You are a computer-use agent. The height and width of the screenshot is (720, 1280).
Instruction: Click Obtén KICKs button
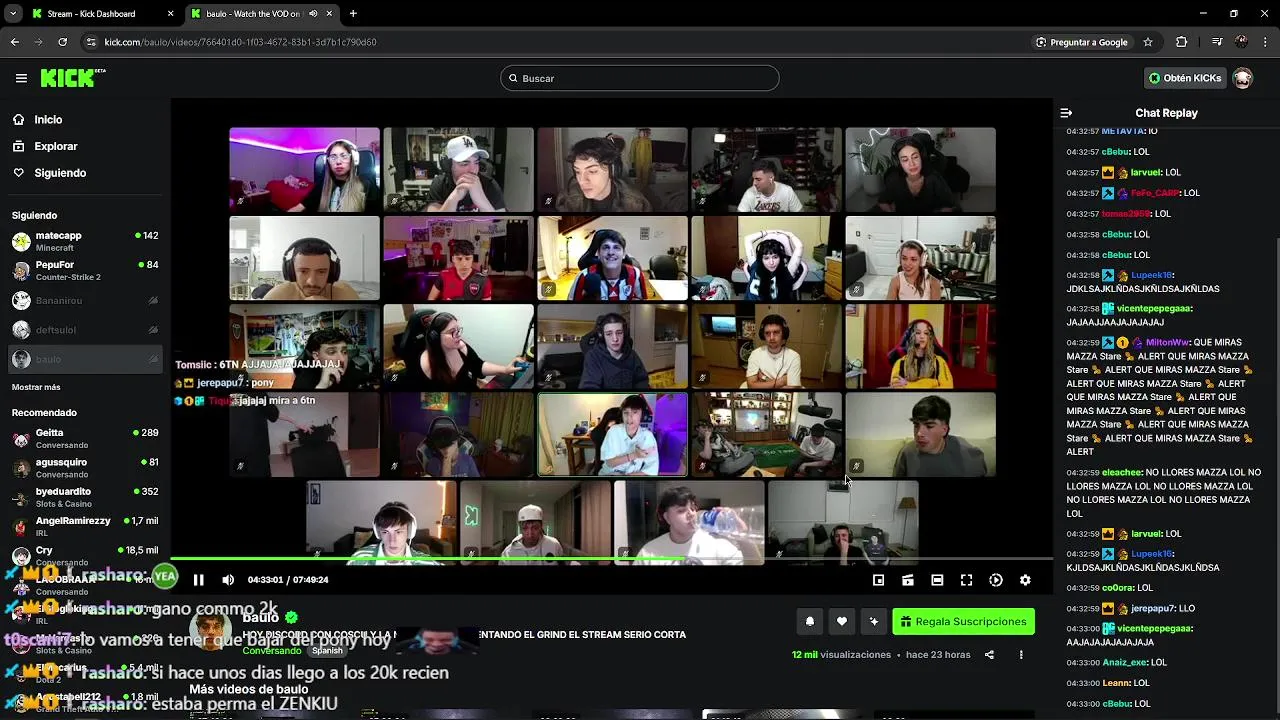coord(1185,78)
